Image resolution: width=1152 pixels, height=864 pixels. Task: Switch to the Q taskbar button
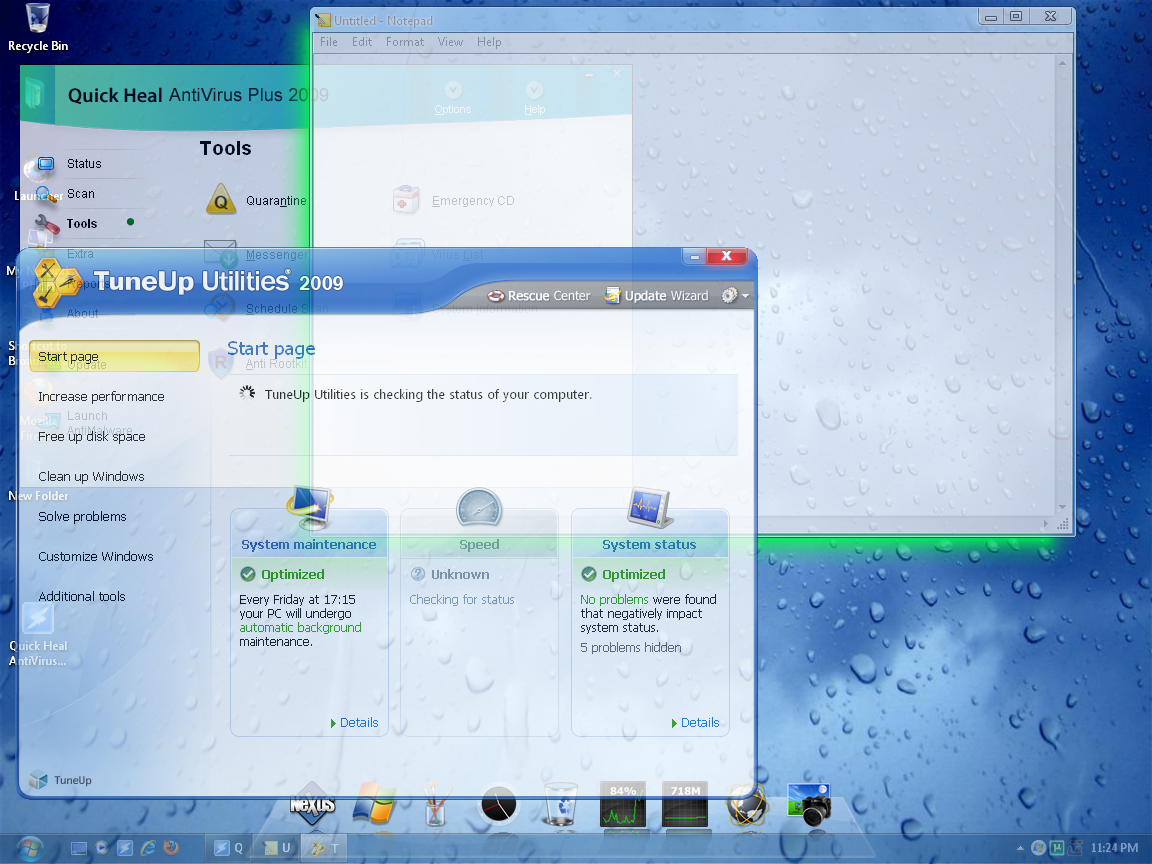pyautogui.click(x=228, y=848)
